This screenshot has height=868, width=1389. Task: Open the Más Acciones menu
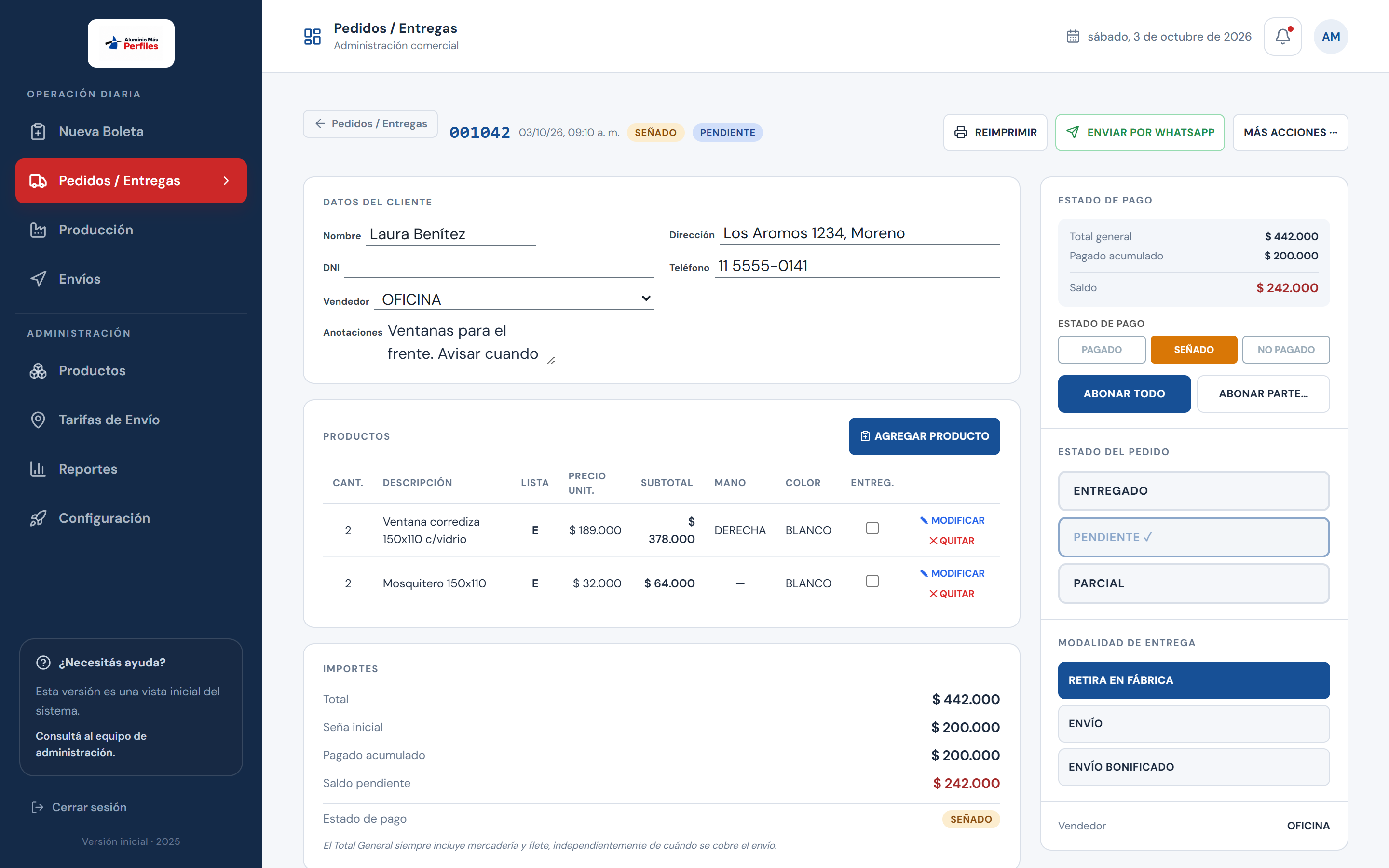(x=1290, y=133)
